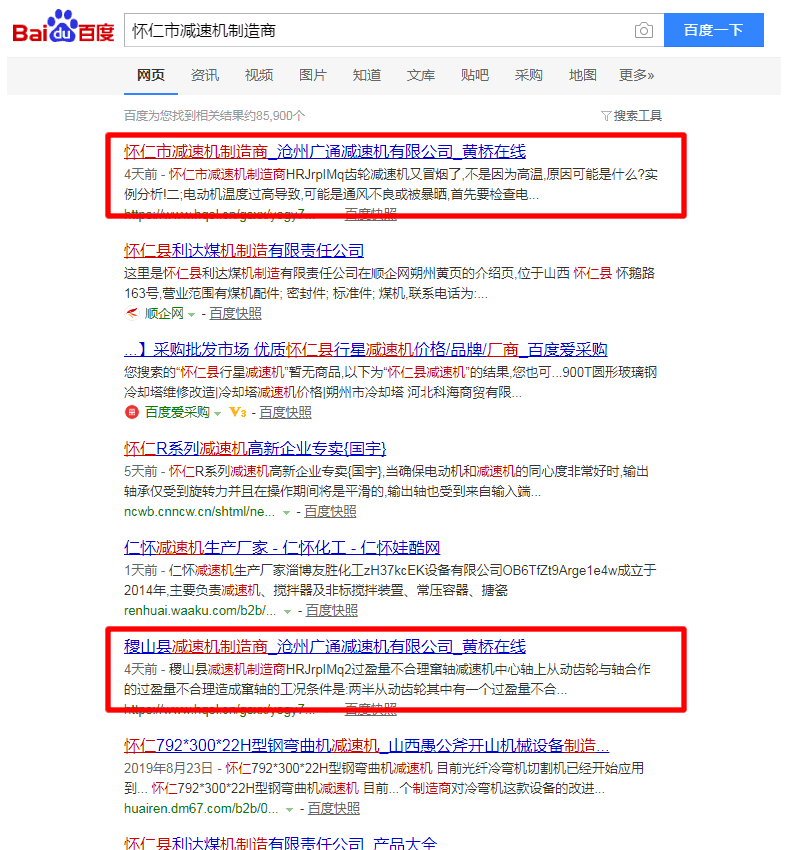Screen dimensions: 788x850
Task: Open result 仁怀减速机生产厂家 - 仁怀化工
Action: point(282,548)
